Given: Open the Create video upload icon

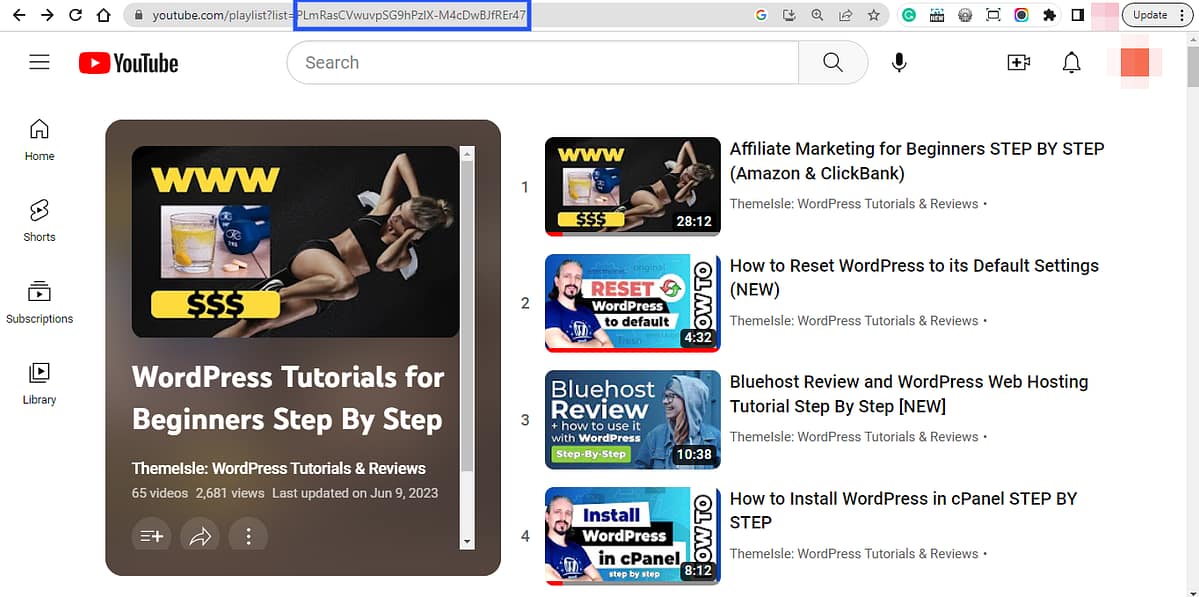Looking at the screenshot, I should 1018,62.
